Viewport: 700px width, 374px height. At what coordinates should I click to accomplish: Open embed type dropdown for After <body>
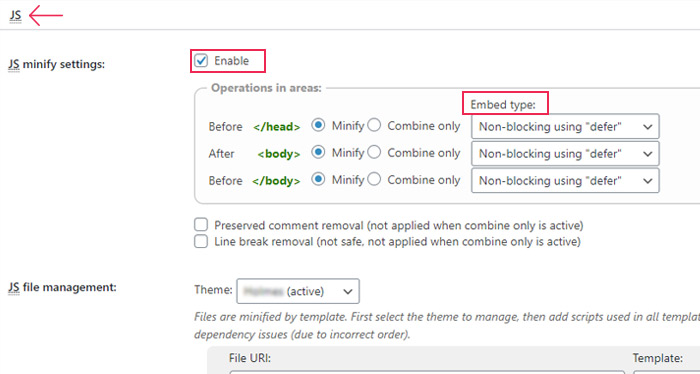tap(565, 154)
